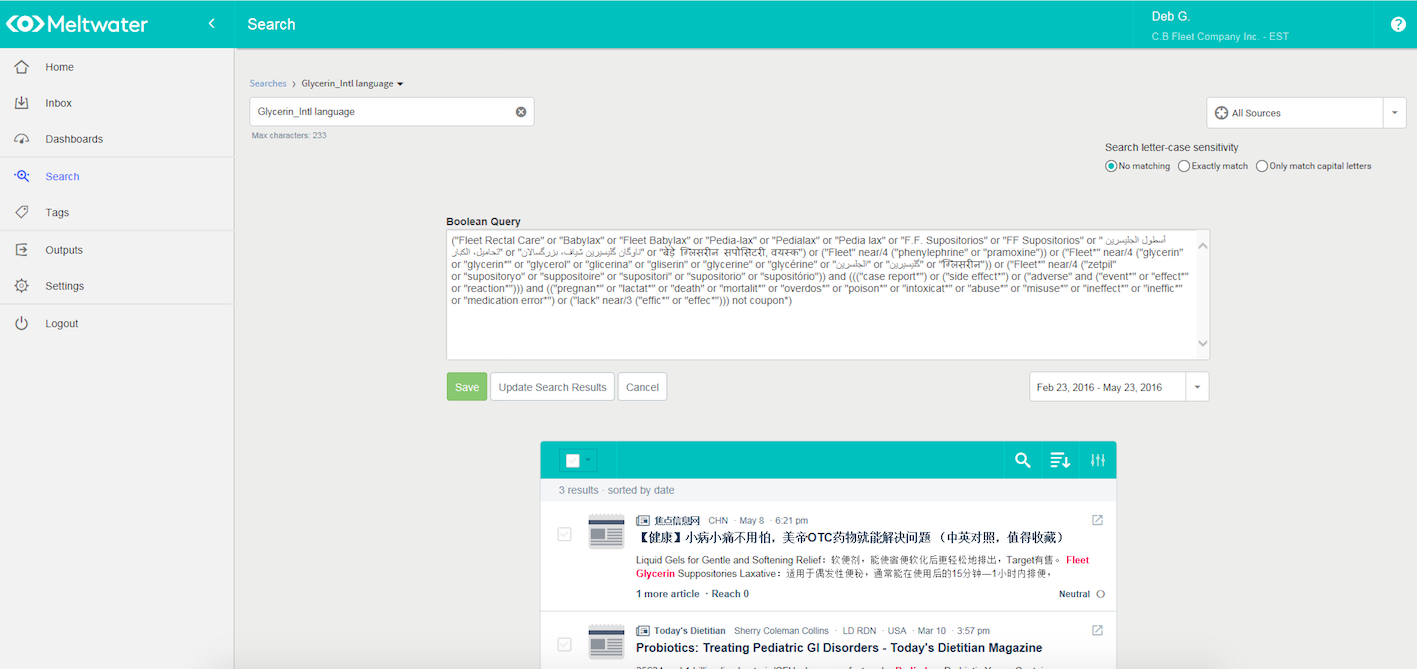The width and height of the screenshot is (1417, 669).
Task: Clear the search name with the X icon
Action: [521, 112]
